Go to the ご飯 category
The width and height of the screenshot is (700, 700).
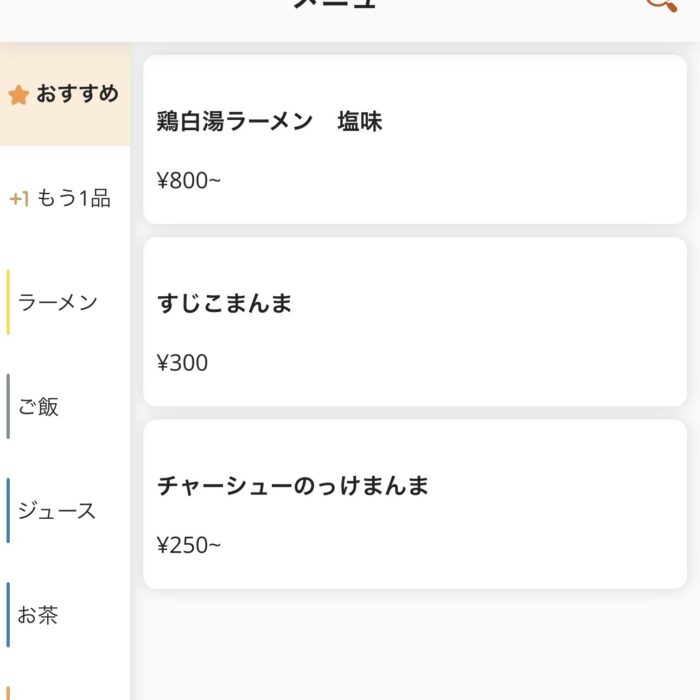coord(38,406)
